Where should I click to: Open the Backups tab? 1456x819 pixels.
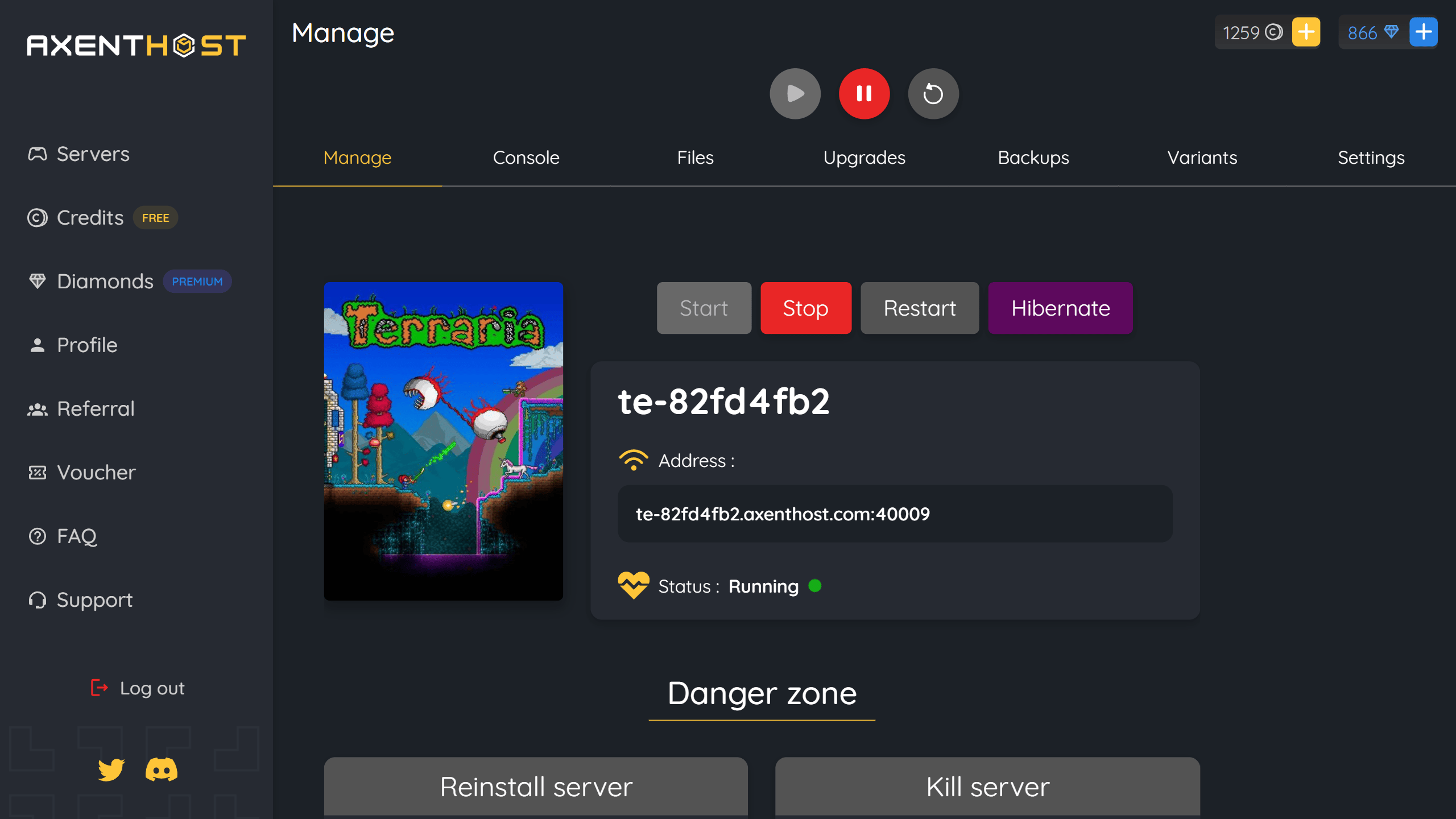1033,158
